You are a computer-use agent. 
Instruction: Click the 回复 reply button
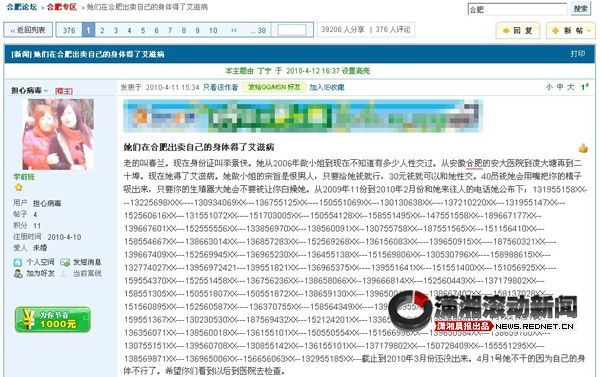coord(518,31)
